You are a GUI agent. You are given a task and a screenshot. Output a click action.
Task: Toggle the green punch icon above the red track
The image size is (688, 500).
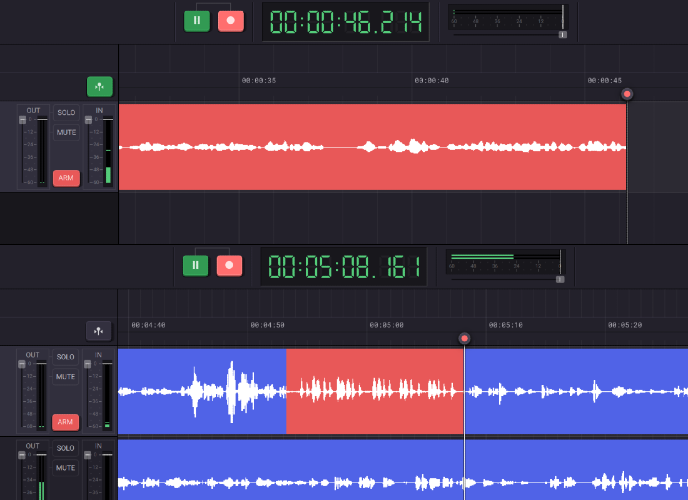click(99, 86)
